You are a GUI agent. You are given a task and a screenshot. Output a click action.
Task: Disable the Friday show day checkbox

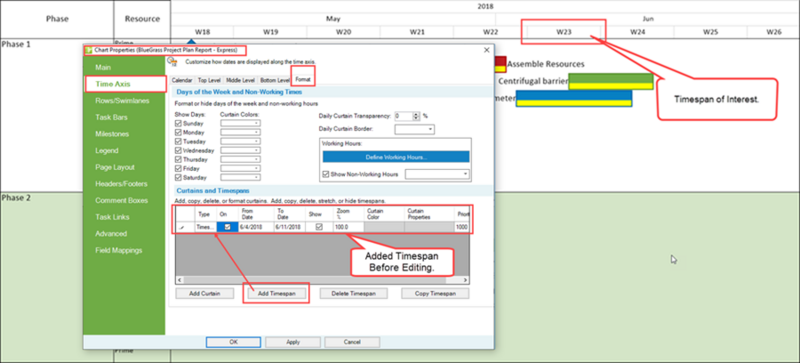coord(178,168)
